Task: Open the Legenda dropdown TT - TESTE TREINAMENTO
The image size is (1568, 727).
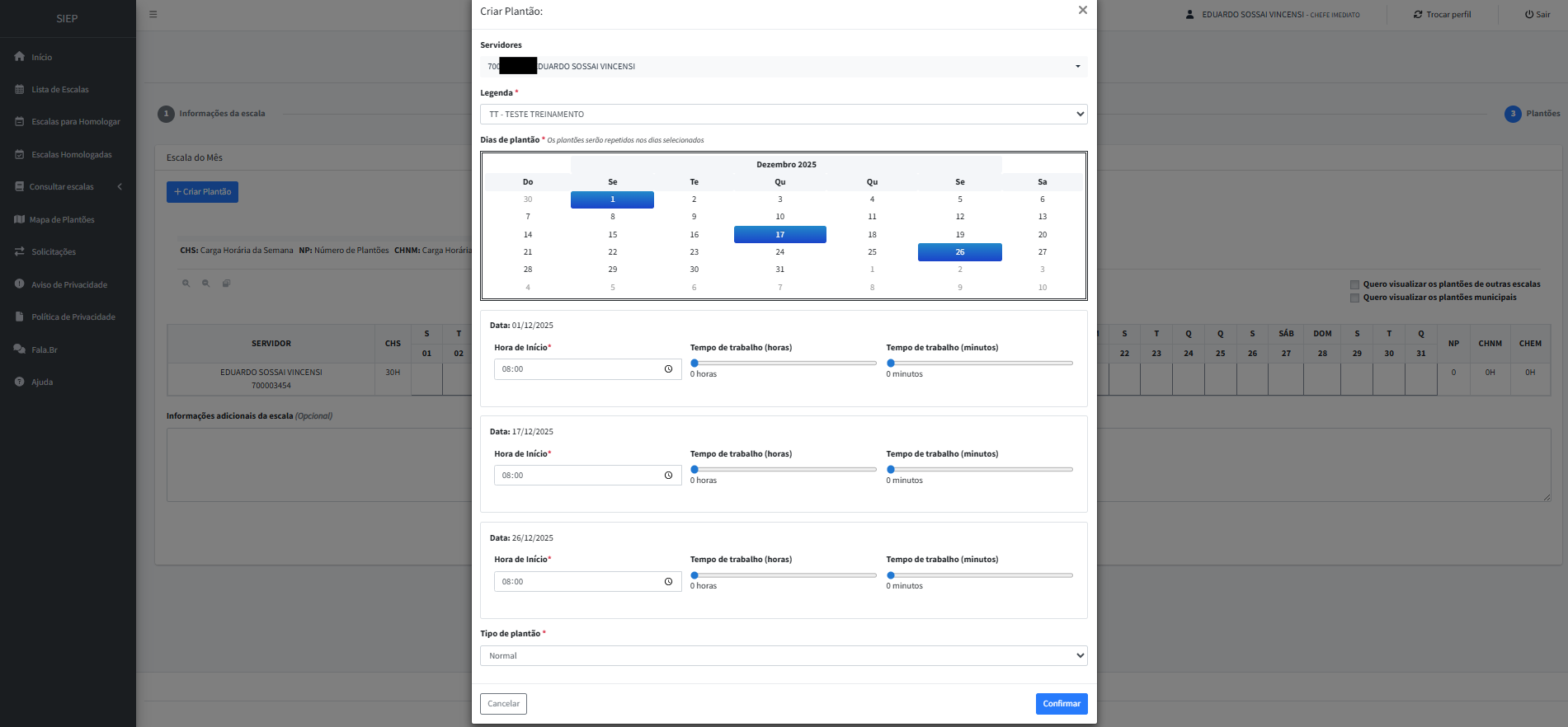Action: (x=783, y=115)
